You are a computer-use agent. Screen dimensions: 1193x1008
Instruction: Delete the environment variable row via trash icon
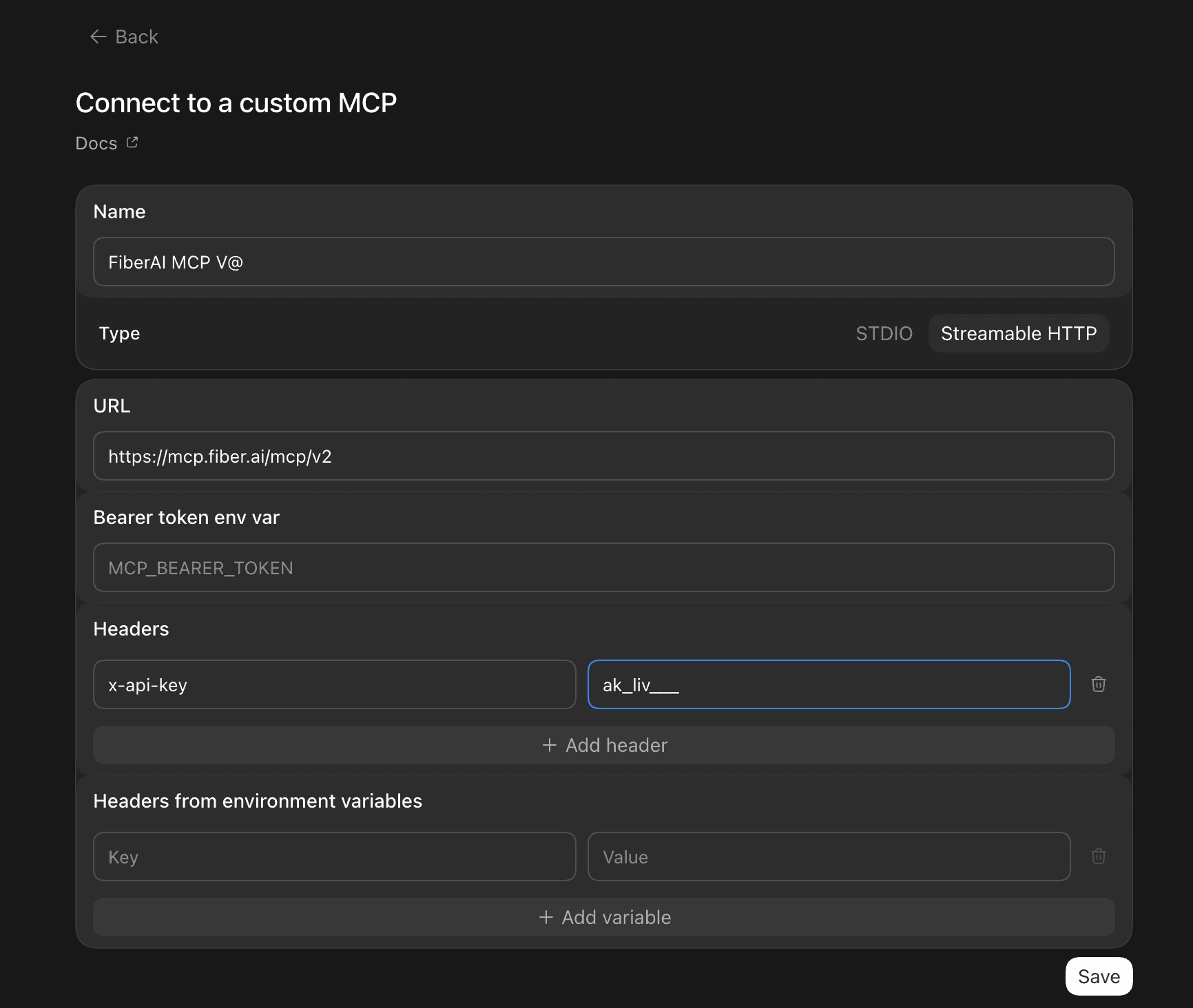(1099, 856)
